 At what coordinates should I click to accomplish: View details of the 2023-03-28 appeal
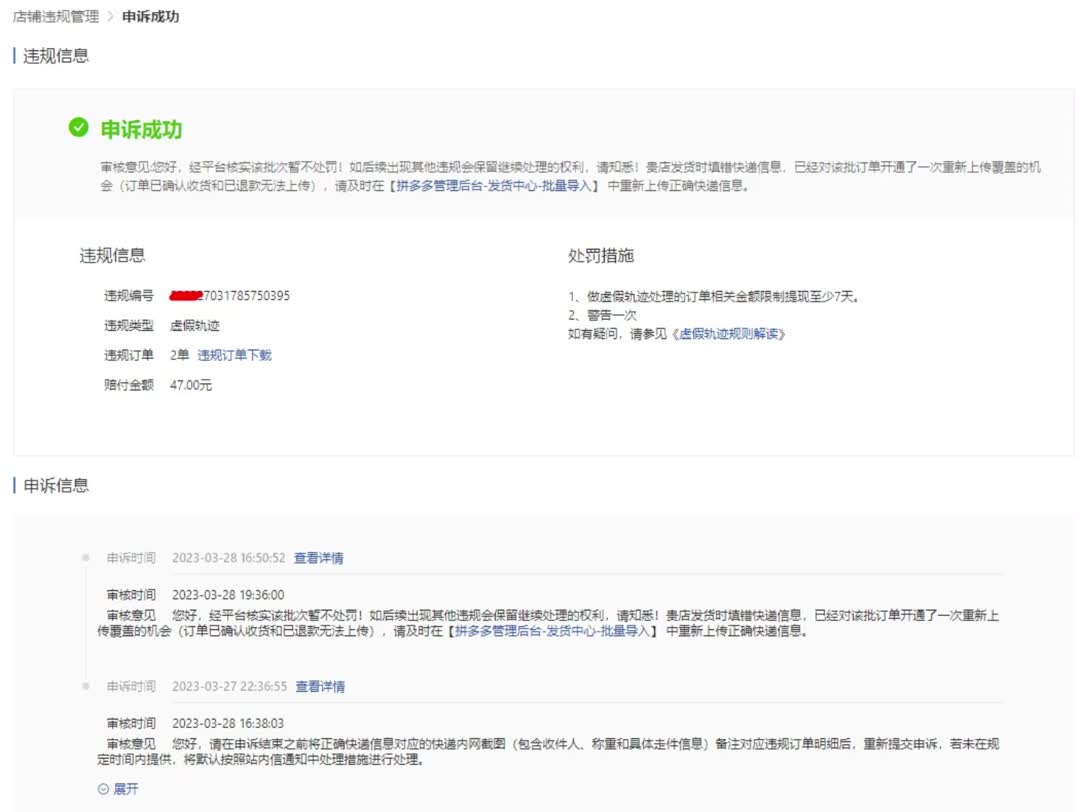pos(318,559)
